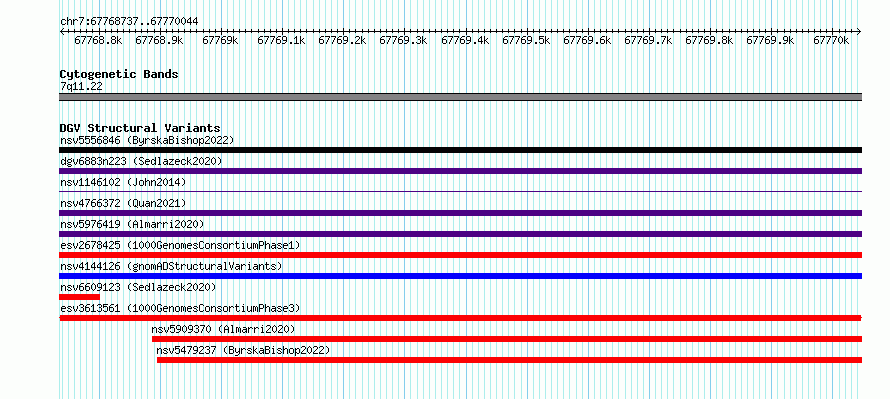The width and height of the screenshot is (890, 399).
Task: Click the nsv5556846 (ByrskaBishop2022) label
Action: (x=147, y=140)
